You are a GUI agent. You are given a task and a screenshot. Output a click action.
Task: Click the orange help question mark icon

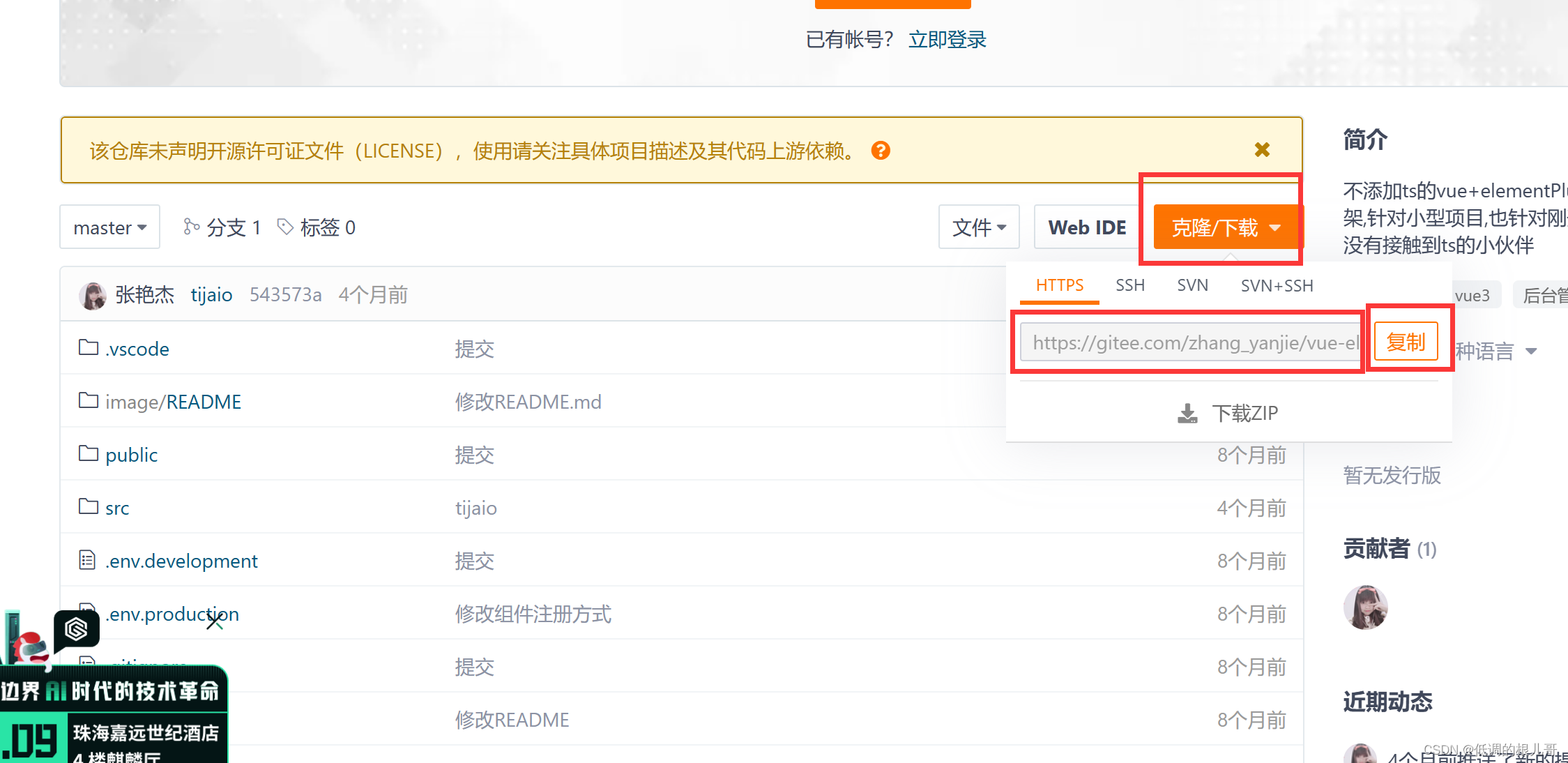(x=881, y=151)
